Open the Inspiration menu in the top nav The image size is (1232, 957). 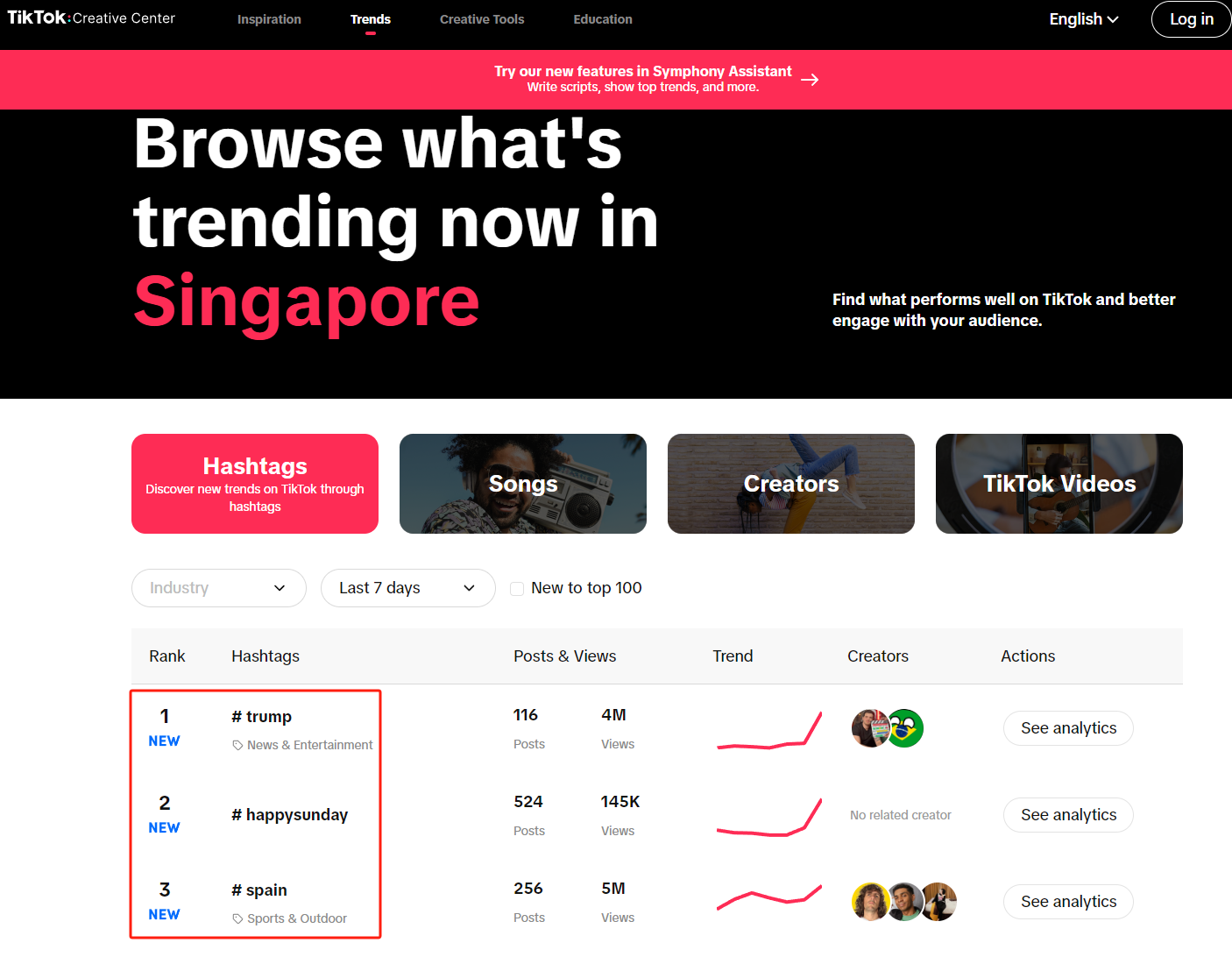[x=269, y=19]
